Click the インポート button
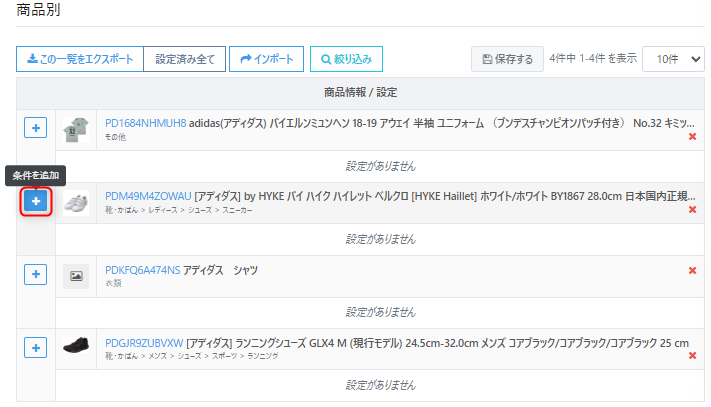Image resolution: width=711 pixels, height=407 pixels. pos(267,59)
